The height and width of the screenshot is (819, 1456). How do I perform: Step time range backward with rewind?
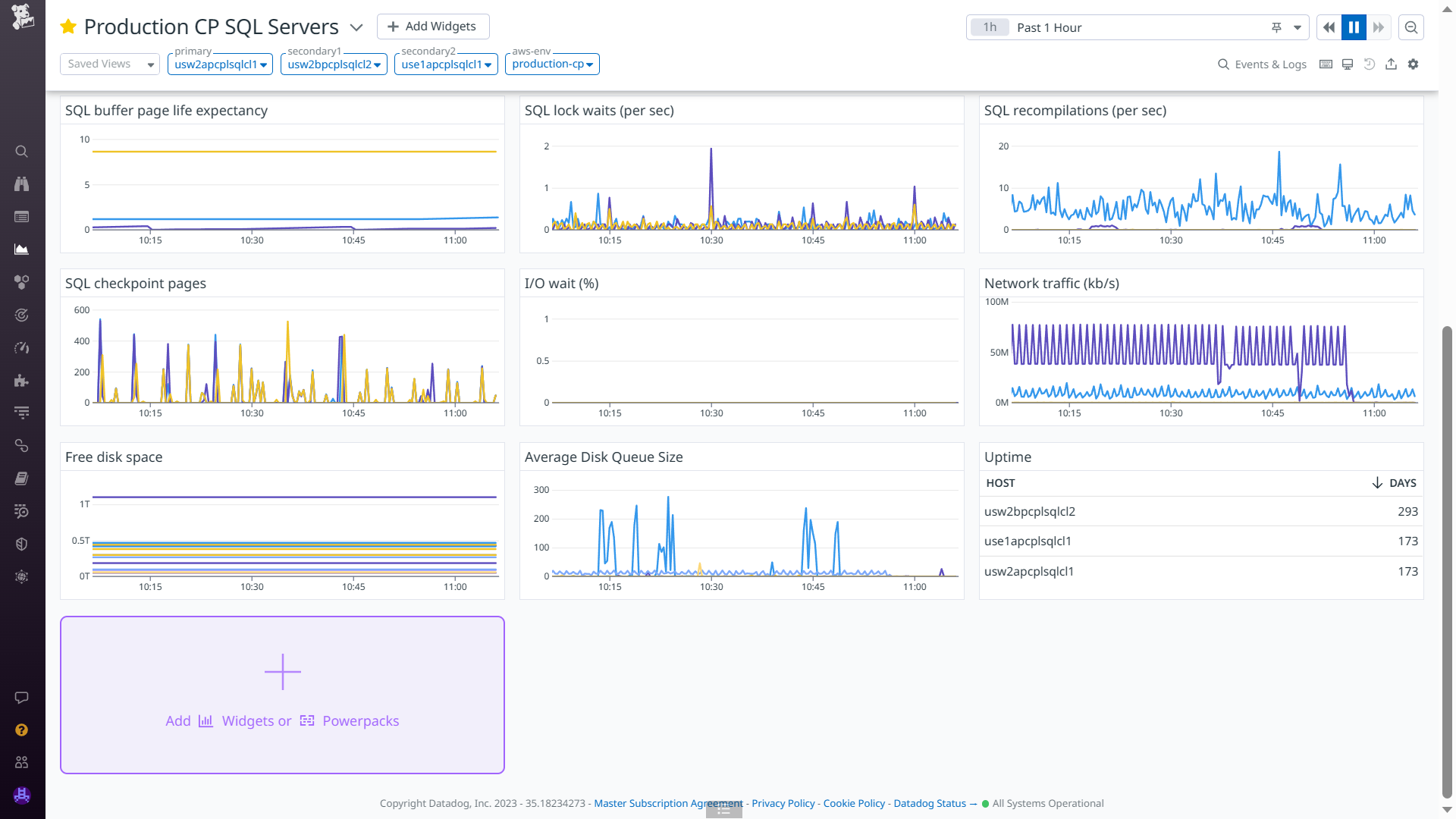tap(1329, 27)
